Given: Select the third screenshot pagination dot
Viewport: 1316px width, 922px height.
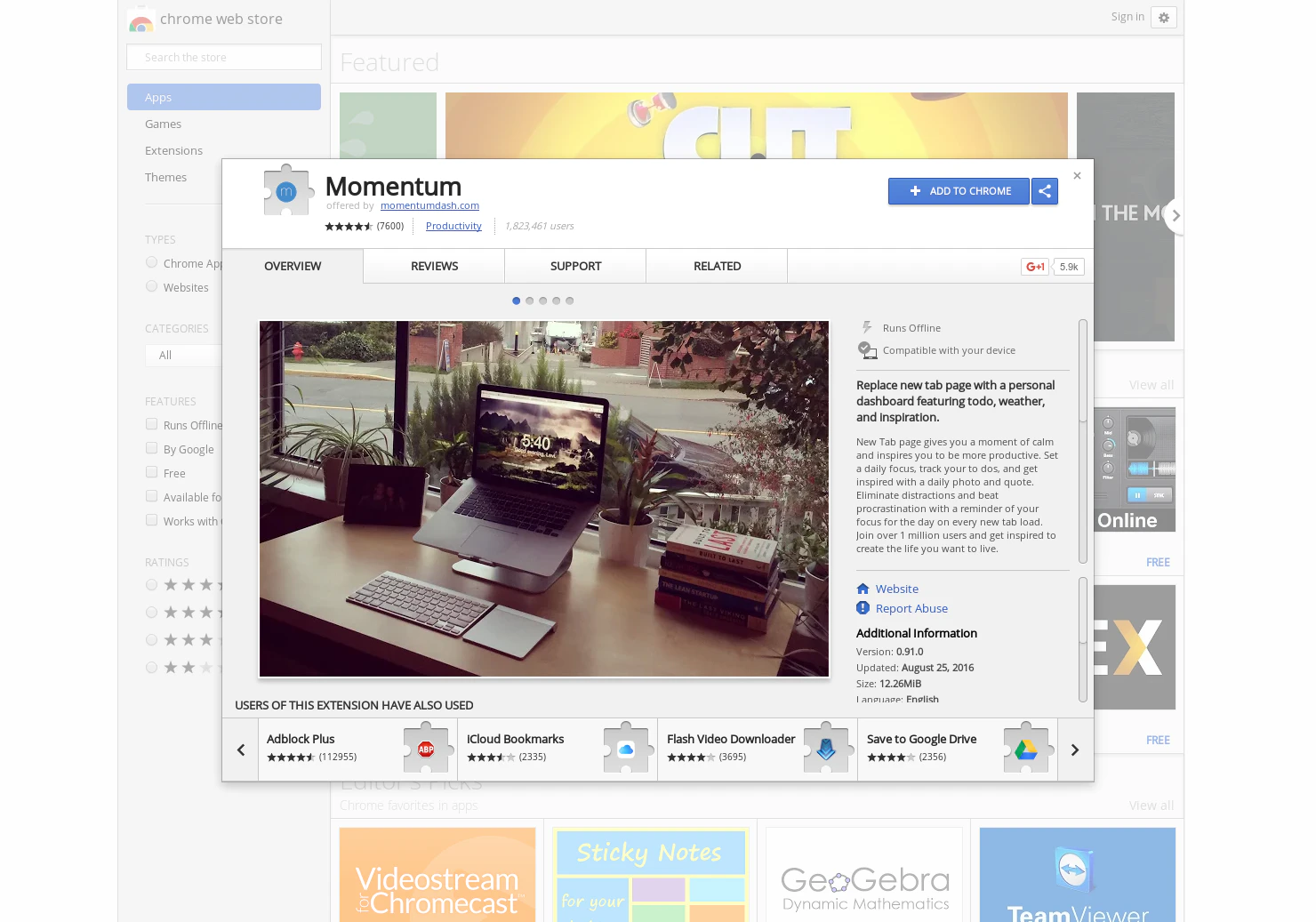Looking at the screenshot, I should (x=542, y=301).
